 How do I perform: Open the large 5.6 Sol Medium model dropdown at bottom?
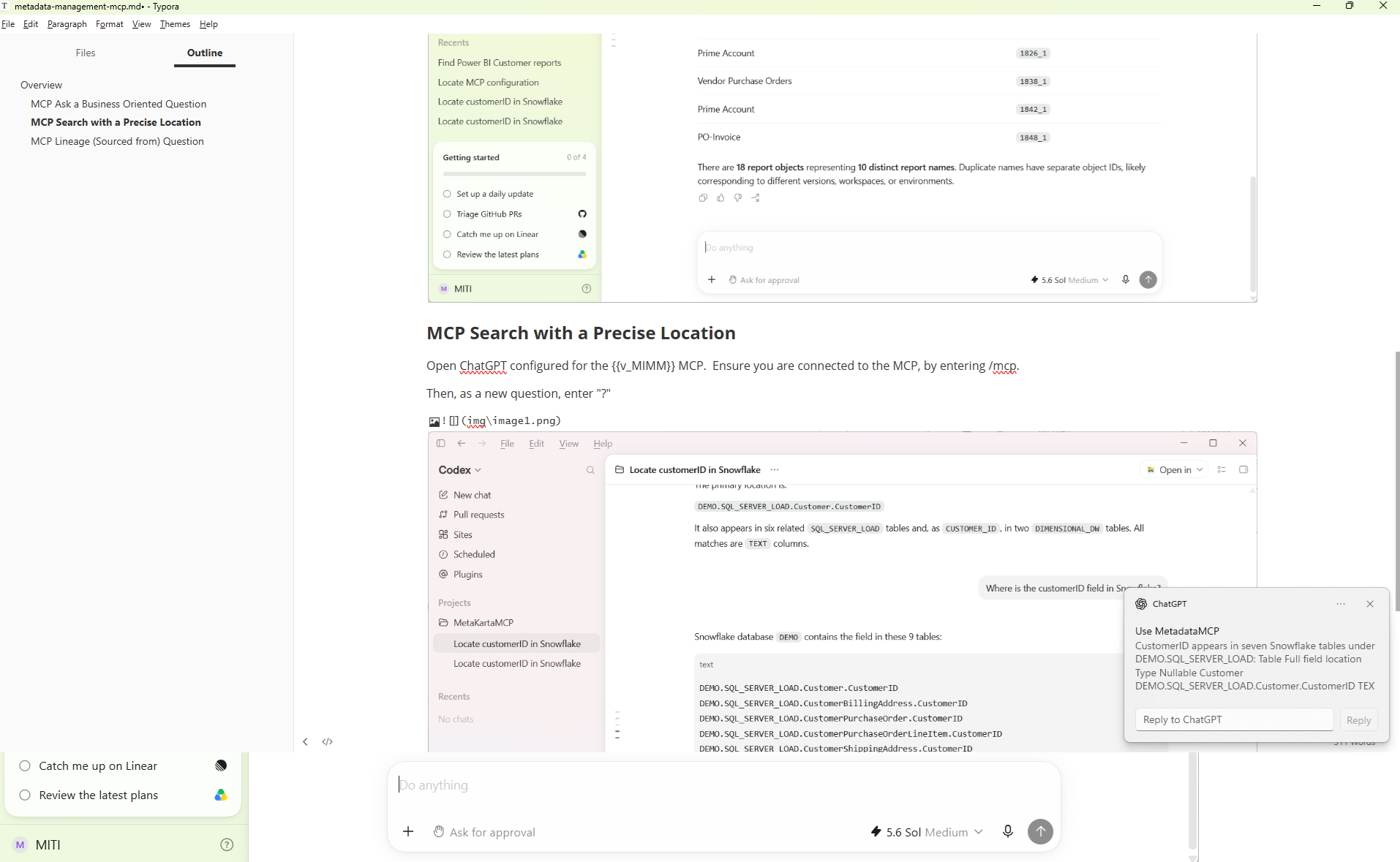coord(926,832)
